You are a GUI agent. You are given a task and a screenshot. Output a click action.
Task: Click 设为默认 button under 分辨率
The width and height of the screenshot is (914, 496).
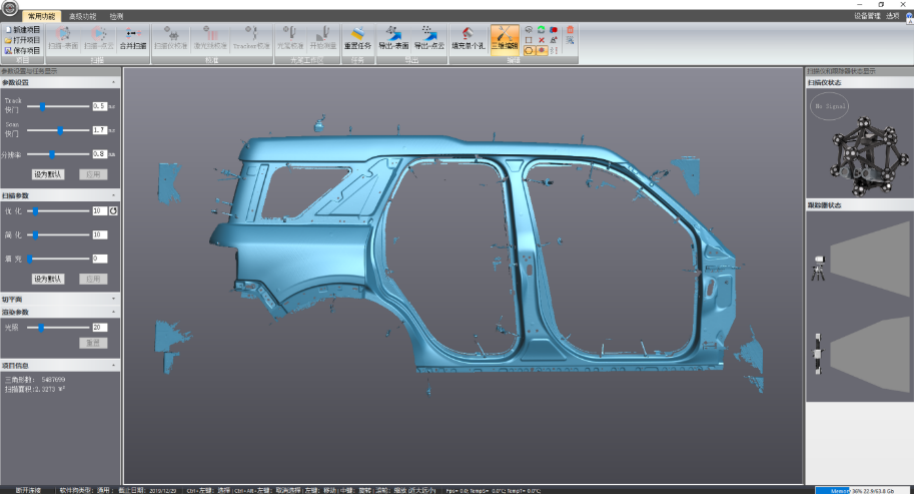pyautogui.click(x=47, y=174)
